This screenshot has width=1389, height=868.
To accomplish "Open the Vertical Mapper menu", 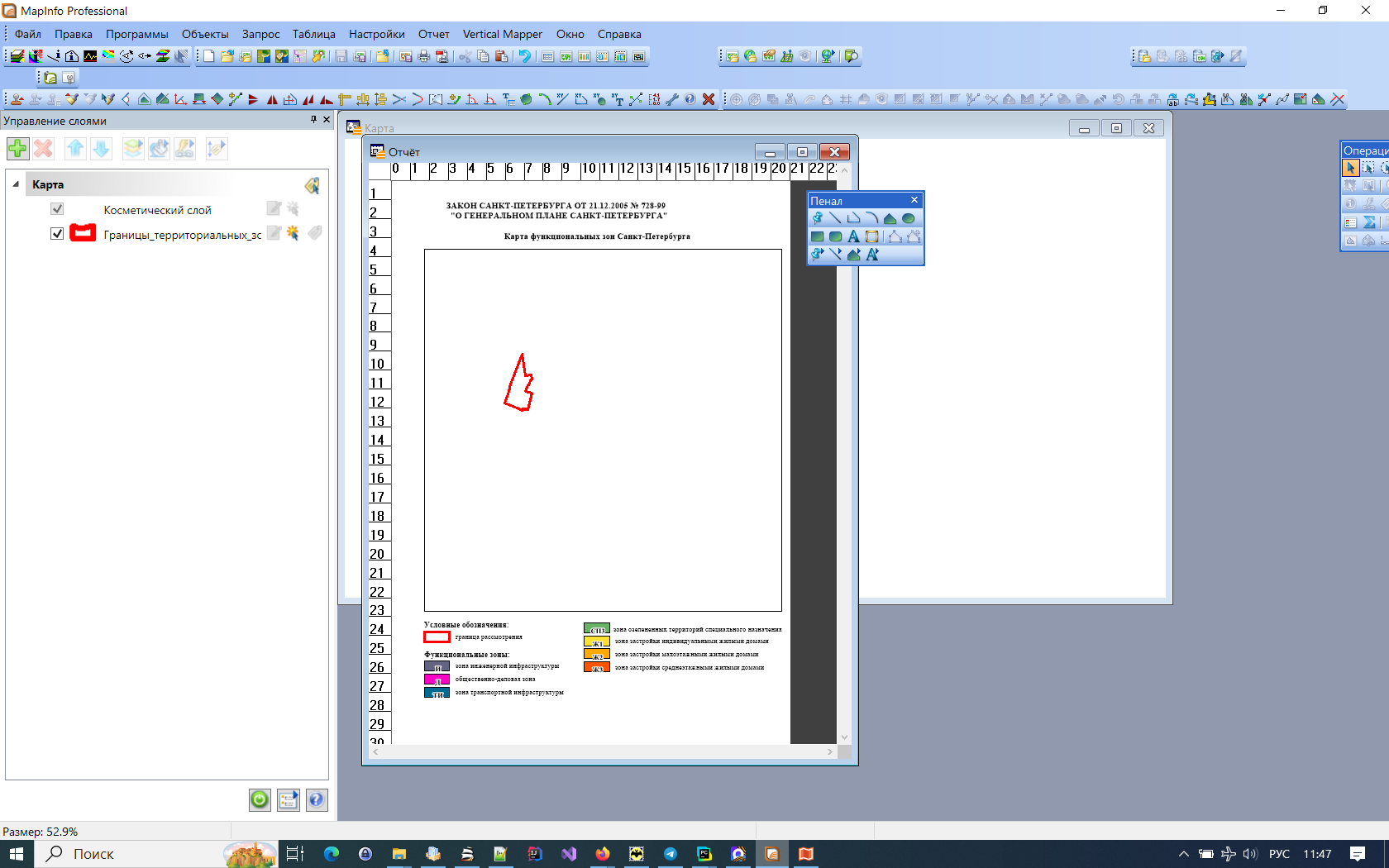I will [503, 34].
